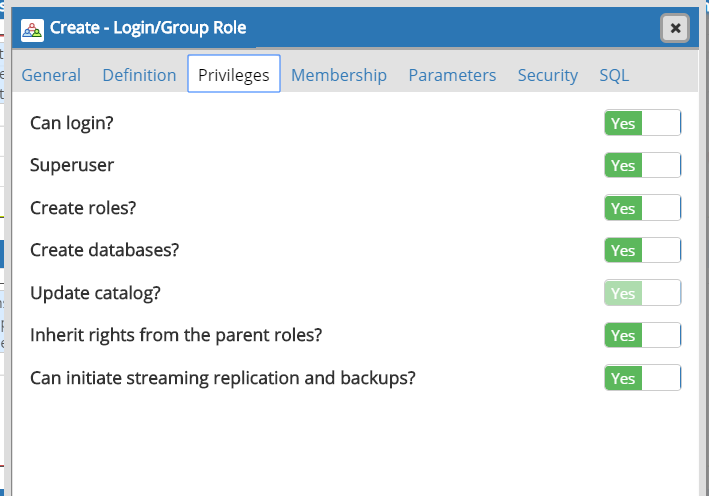Toggle the Create databases switch
The height and width of the screenshot is (496, 709).
[643, 250]
